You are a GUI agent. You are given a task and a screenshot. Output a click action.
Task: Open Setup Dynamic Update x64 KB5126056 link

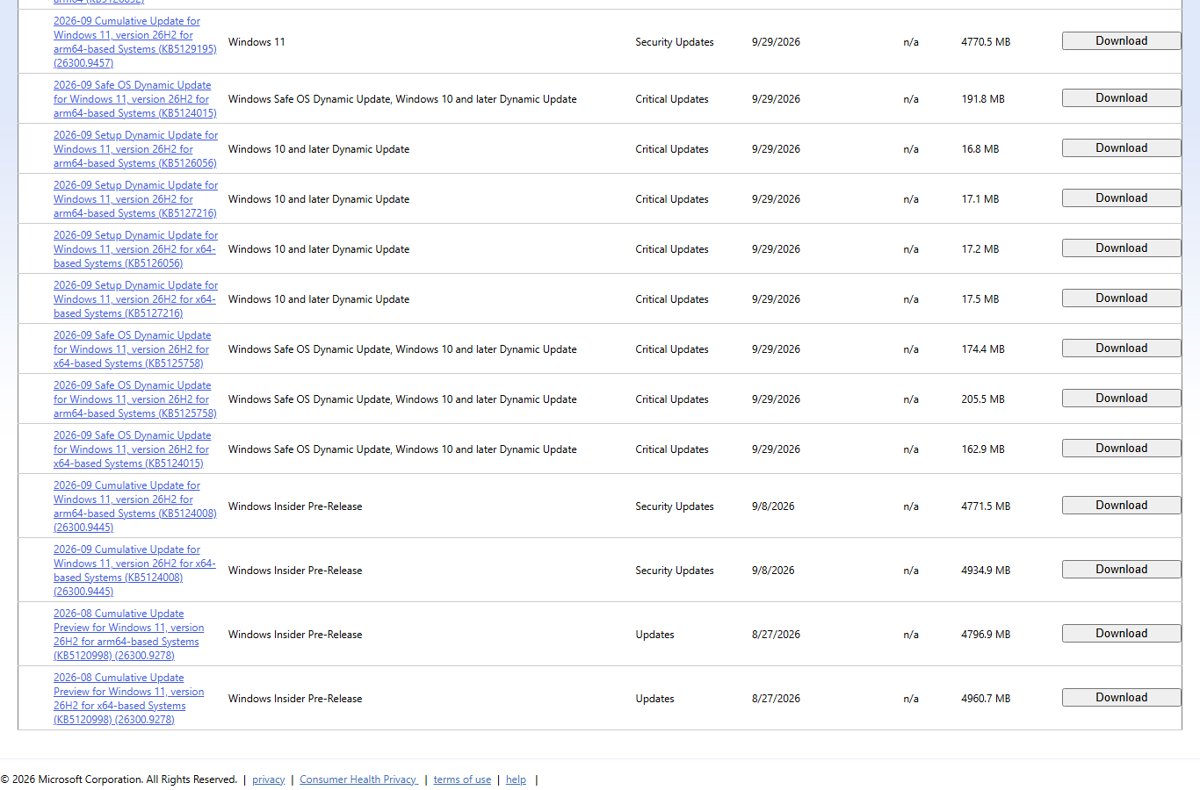[x=135, y=249]
